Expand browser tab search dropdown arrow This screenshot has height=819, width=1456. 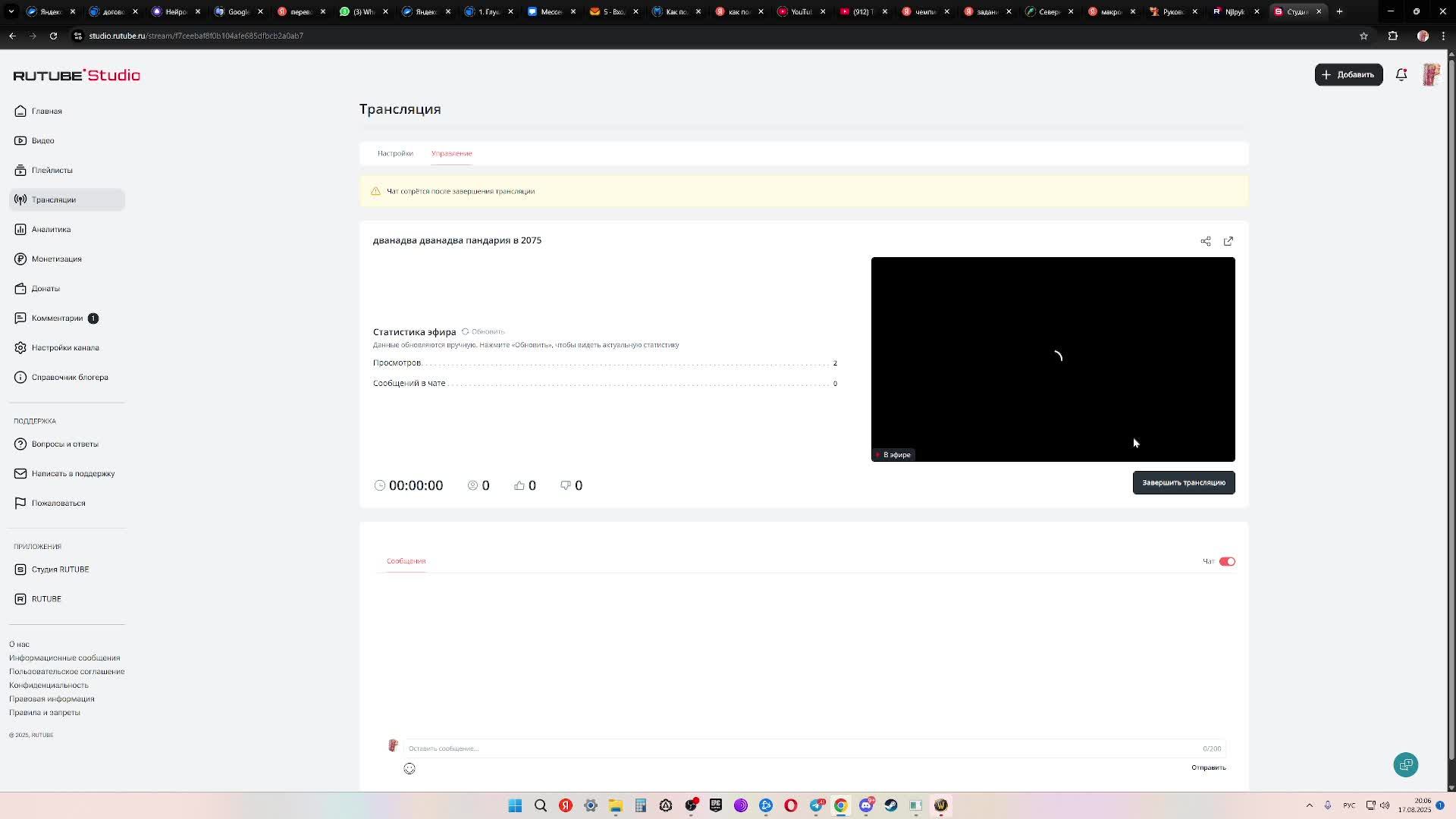11,11
